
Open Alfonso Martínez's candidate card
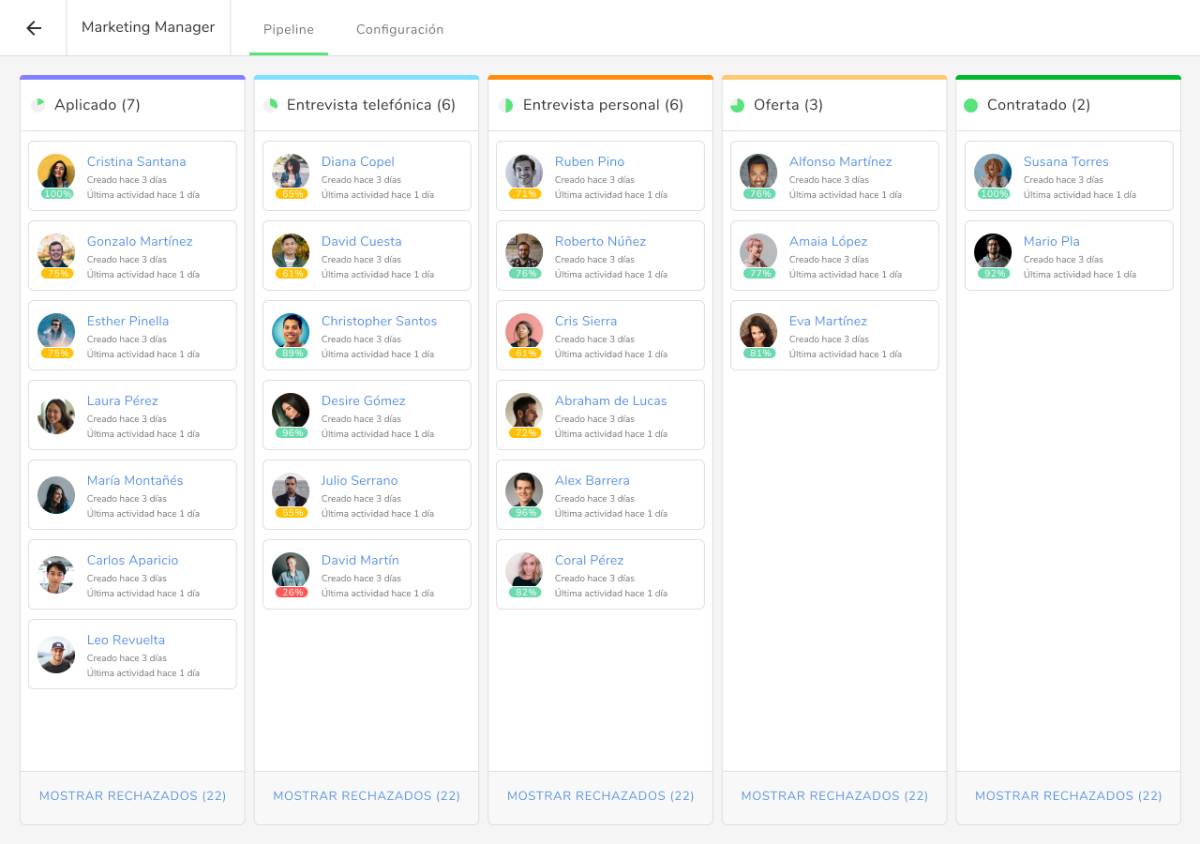click(x=833, y=174)
